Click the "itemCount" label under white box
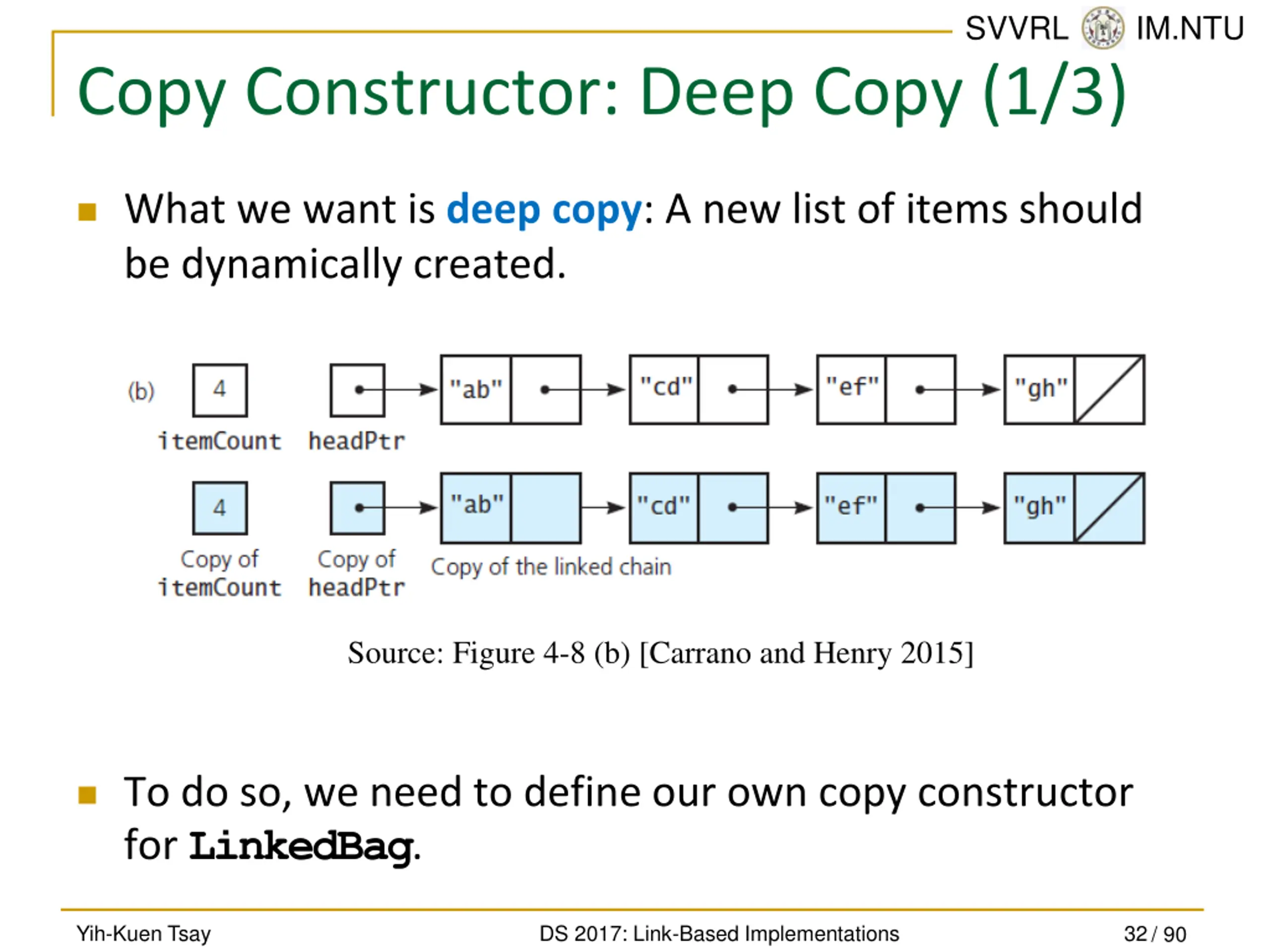 coord(220,441)
